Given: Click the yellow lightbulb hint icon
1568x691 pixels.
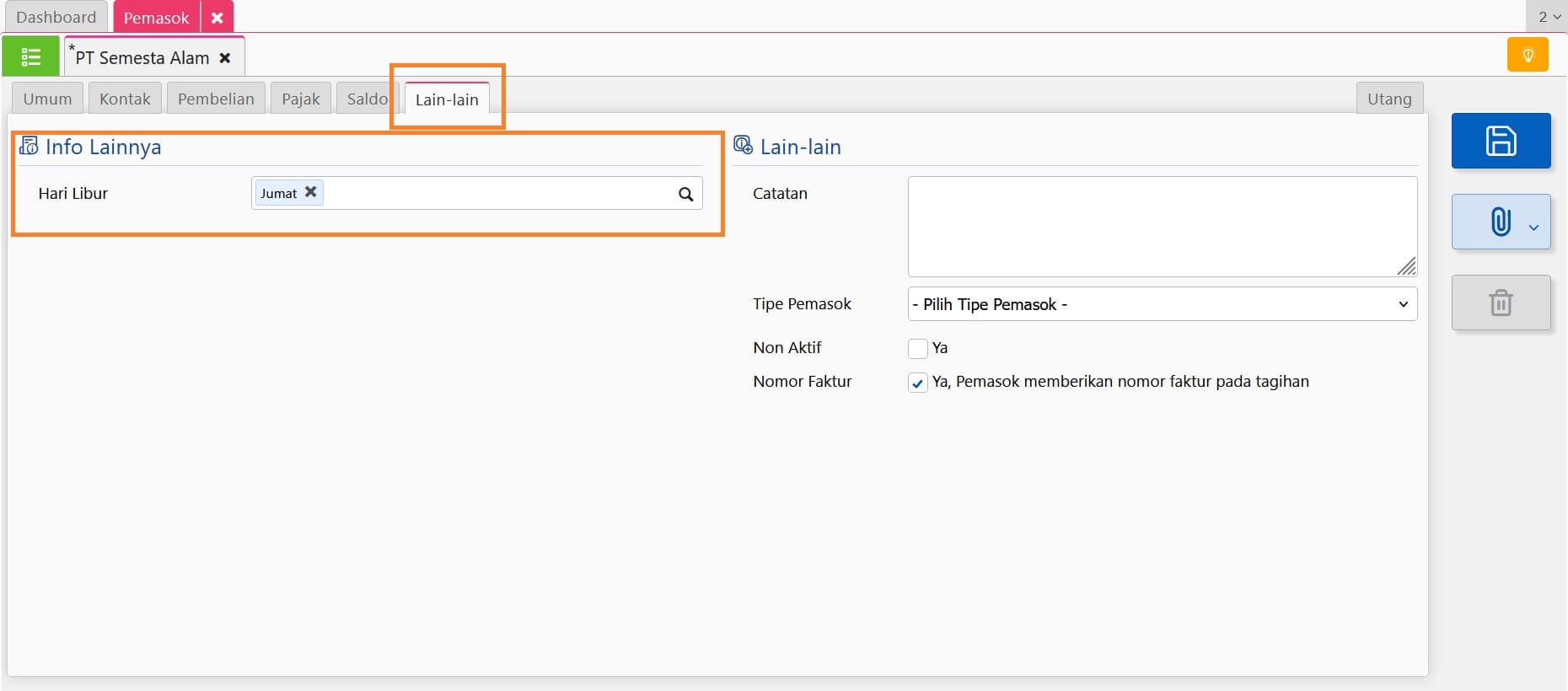Looking at the screenshot, I should click(x=1528, y=56).
